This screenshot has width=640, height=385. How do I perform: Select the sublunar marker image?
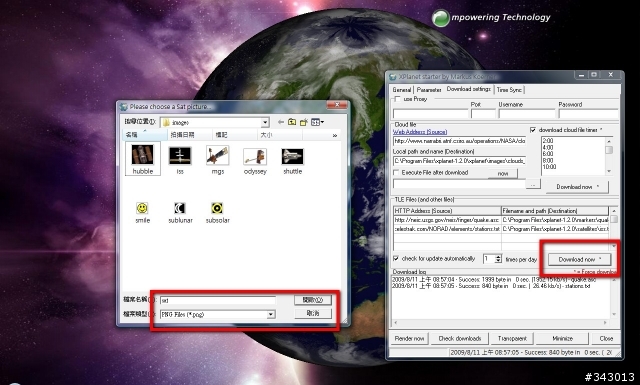[x=180, y=212]
